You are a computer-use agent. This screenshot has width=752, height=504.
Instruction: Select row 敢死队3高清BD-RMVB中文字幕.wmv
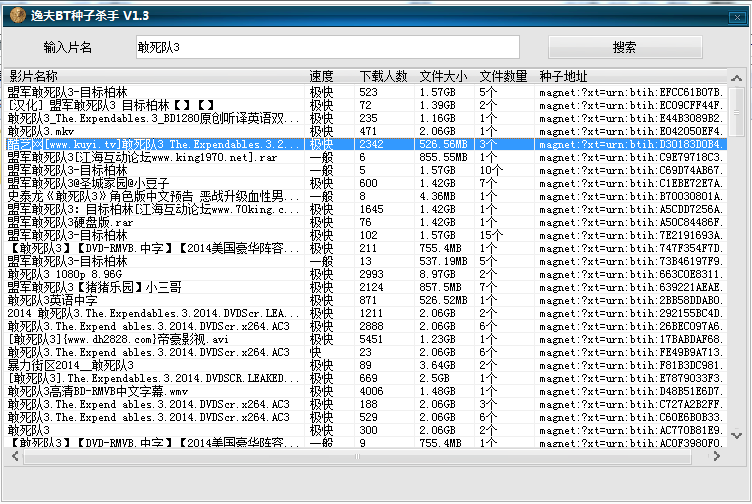tap(365, 391)
